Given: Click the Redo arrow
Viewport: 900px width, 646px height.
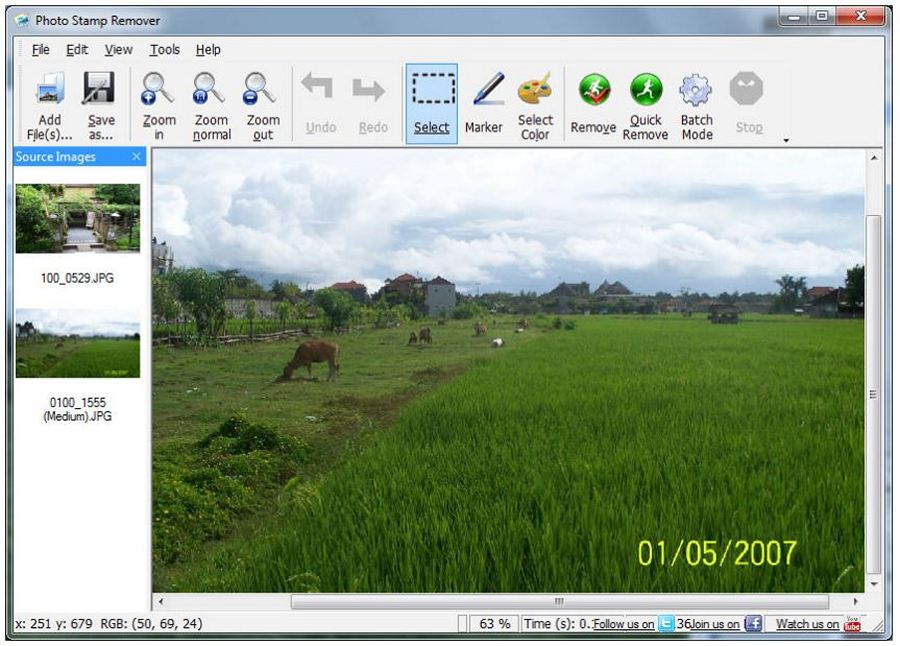Looking at the screenshot, I should pos(368,89).
